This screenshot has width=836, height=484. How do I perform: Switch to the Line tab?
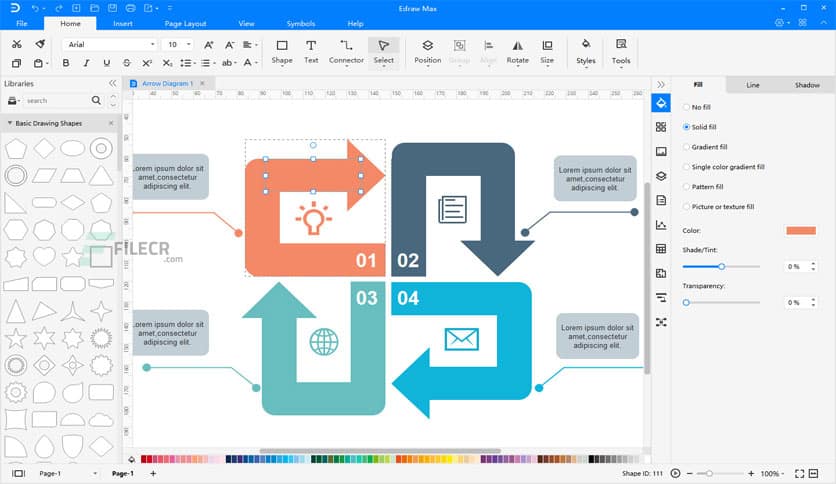[752, 85]
